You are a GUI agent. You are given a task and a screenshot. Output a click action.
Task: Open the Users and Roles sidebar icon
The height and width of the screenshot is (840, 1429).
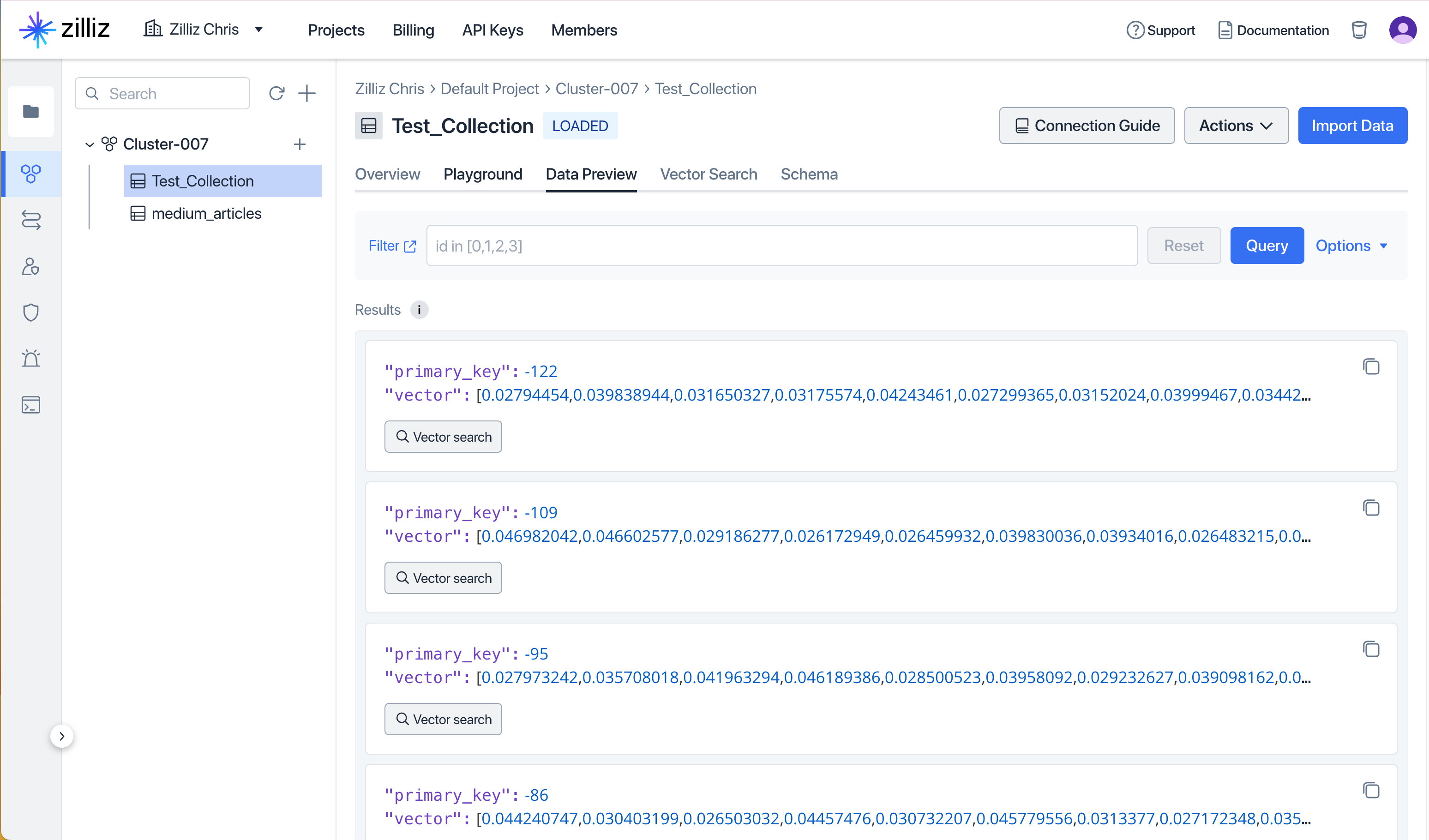tap(30, 267)
